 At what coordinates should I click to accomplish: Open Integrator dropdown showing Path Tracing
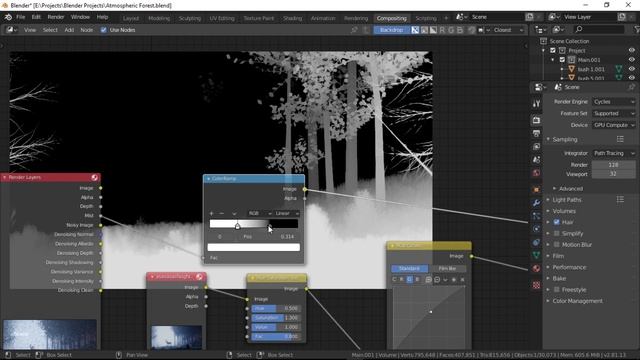(x=614, y=153)
